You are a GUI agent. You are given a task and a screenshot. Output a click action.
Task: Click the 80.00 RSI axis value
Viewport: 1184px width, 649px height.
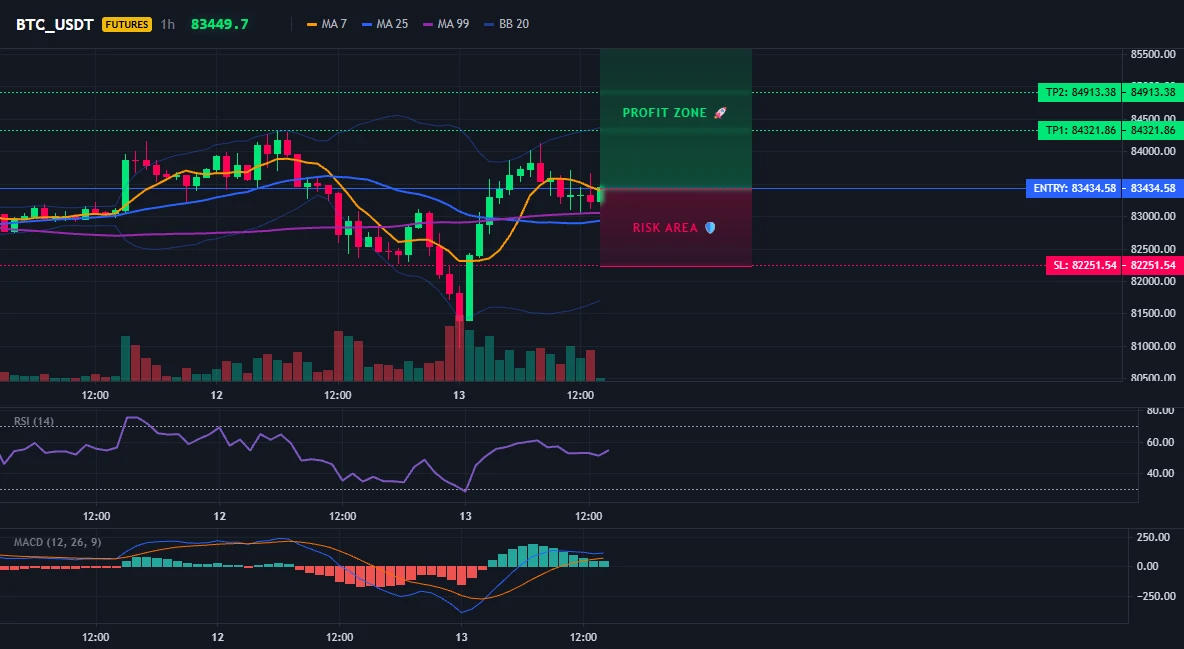point(1160,411)
